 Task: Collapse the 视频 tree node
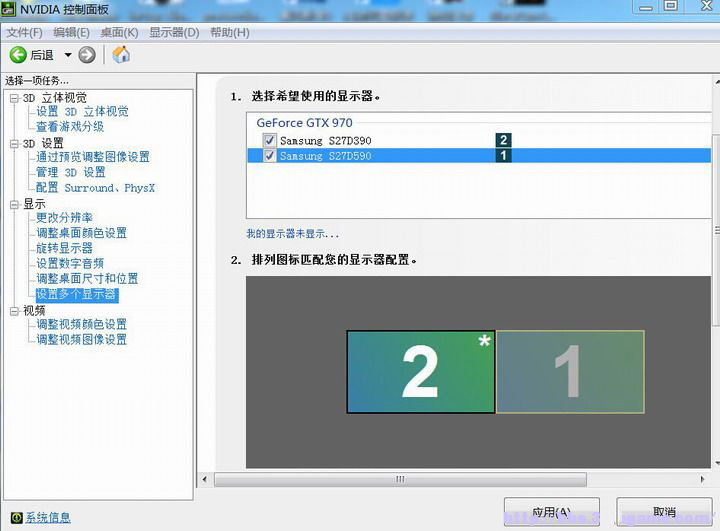click(x=15, y=311)
